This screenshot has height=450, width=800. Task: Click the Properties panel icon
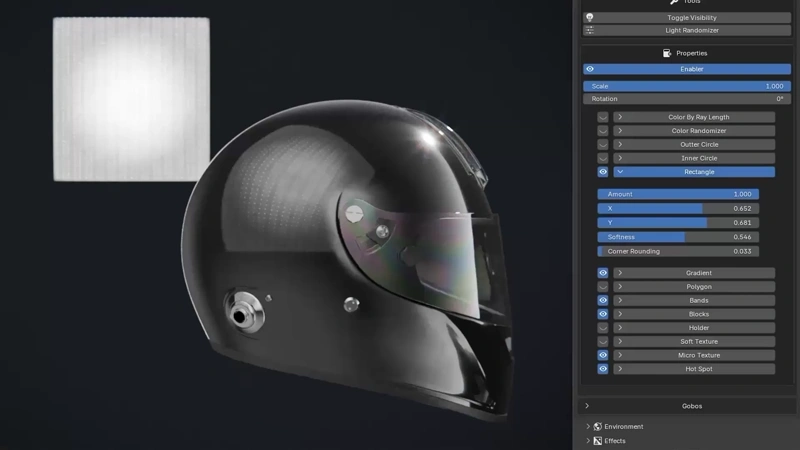(667, 53)
